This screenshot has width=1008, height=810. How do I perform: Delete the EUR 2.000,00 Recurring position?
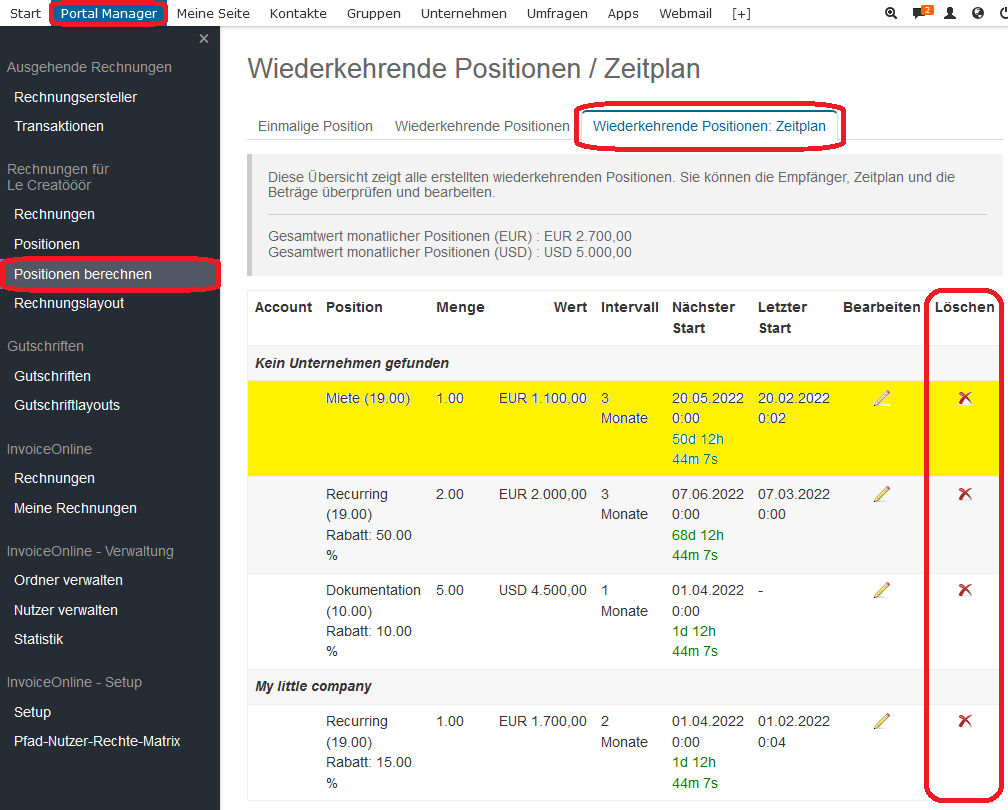coord(965,494)
